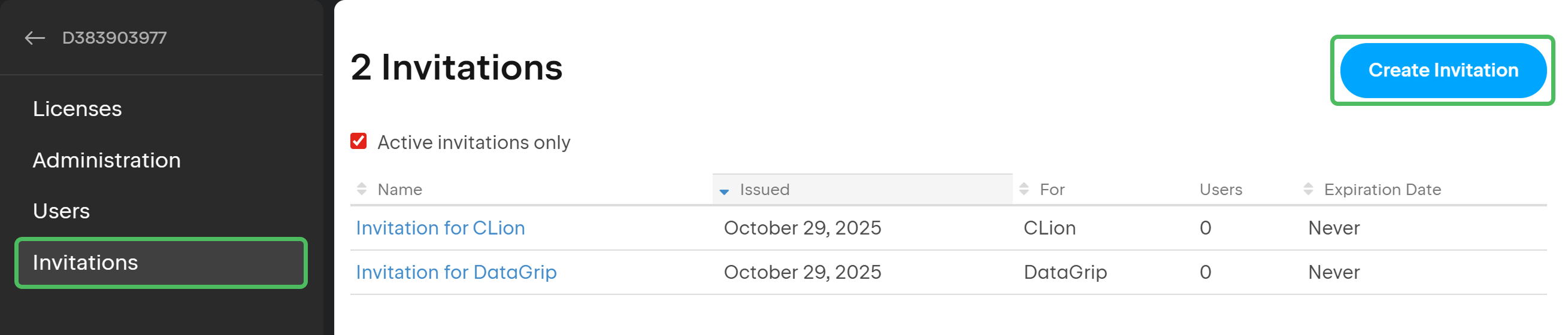Select the Invitations sidebar item
1568x335 pixels.
point(85,263)
